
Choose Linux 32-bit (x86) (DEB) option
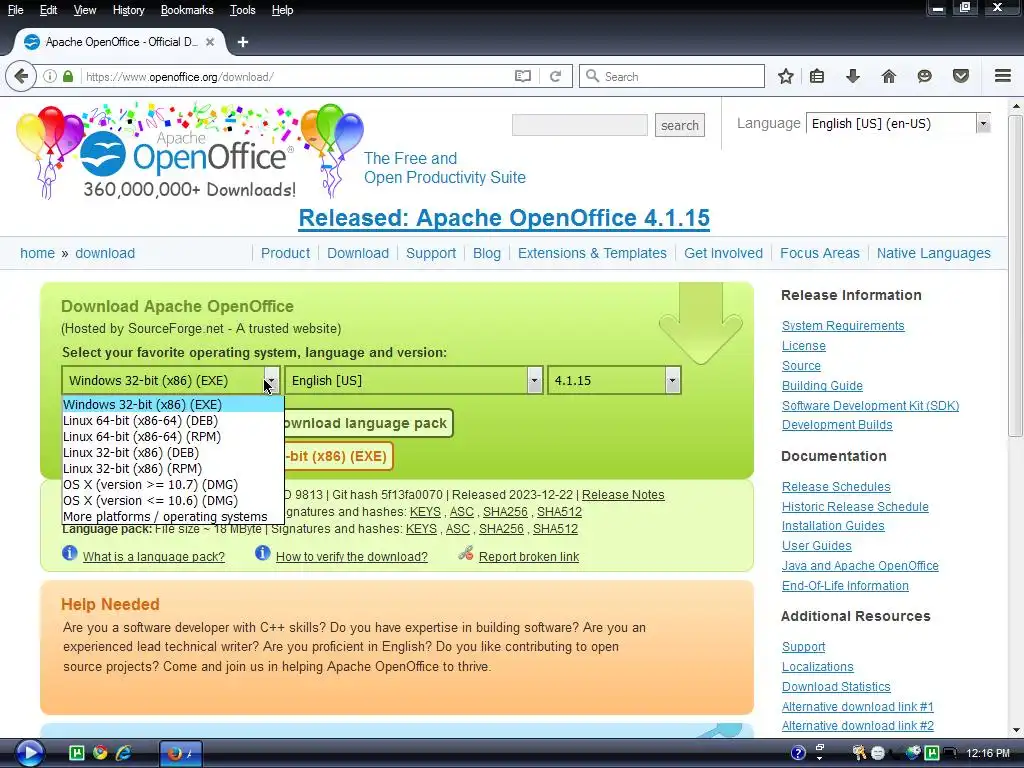173,453
